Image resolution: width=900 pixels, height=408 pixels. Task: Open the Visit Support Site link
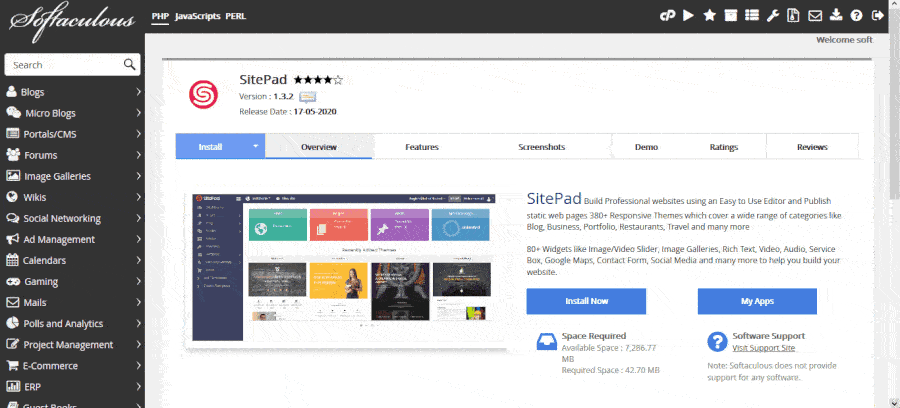point(763,348)
